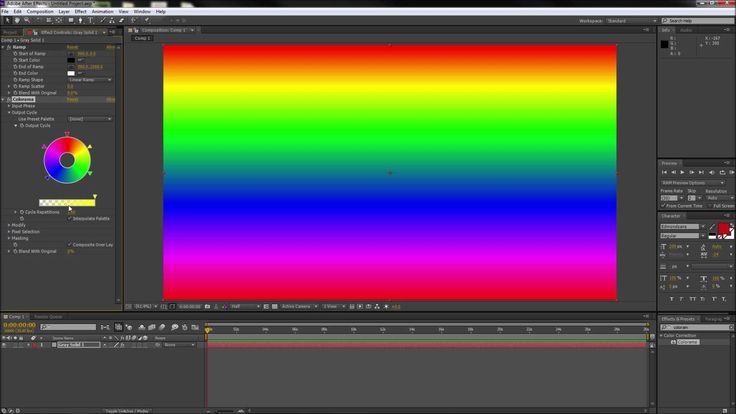This screenshot has width=736, height=414.
Task: Select the Rectangle shape tool
Action: pos(71,21)
